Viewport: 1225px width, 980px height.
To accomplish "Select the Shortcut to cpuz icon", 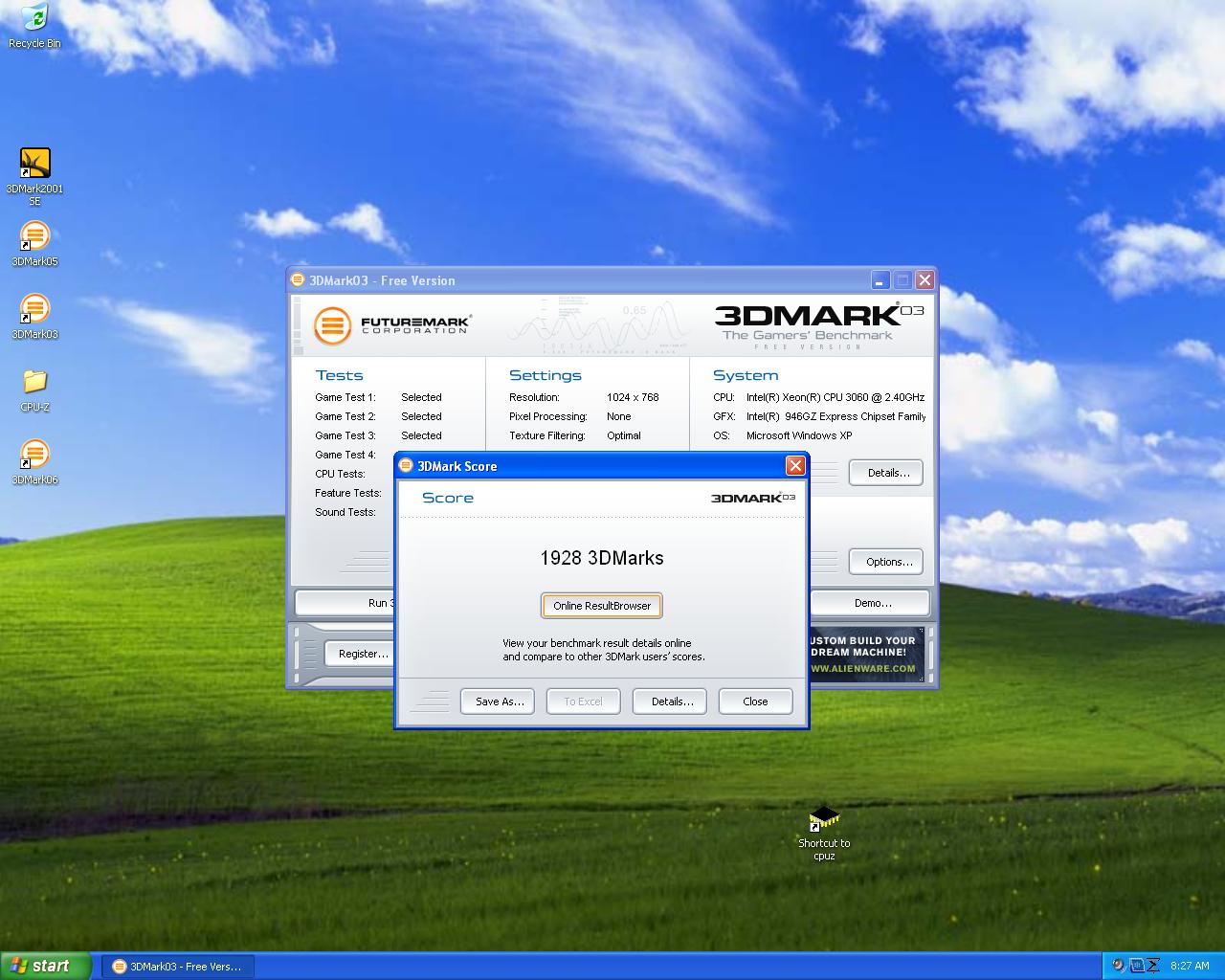I will [x=824, y=833].
